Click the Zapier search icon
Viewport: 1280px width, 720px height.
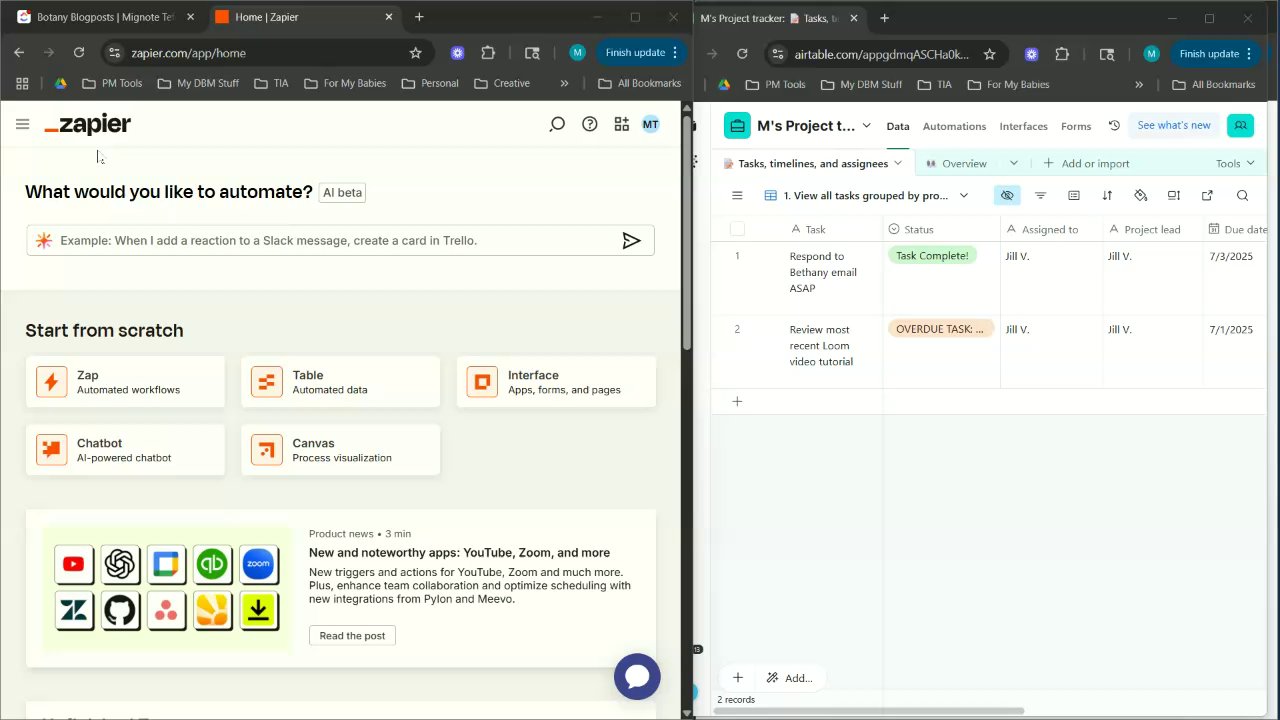coord(557,124)
